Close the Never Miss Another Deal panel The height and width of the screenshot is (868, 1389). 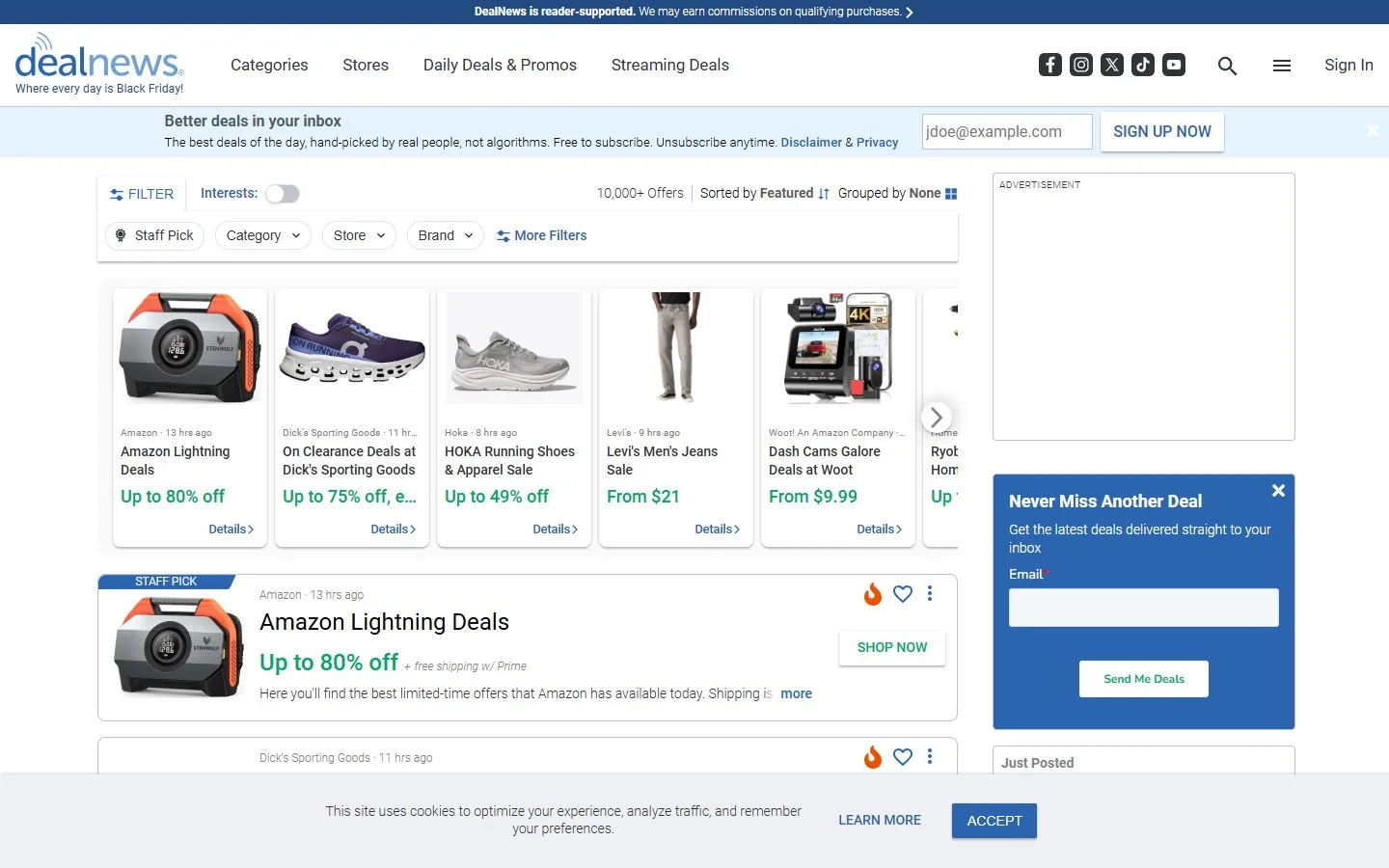click(x=1278, y=490)
